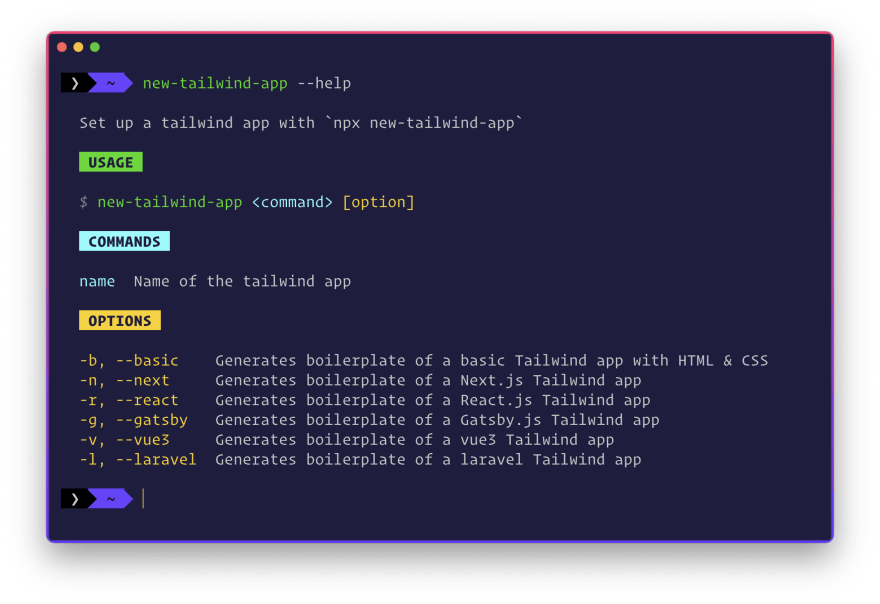Click the red close window dot
This screenshot has width=880, height=604.
pyautogui.click(x=62, y=47)
